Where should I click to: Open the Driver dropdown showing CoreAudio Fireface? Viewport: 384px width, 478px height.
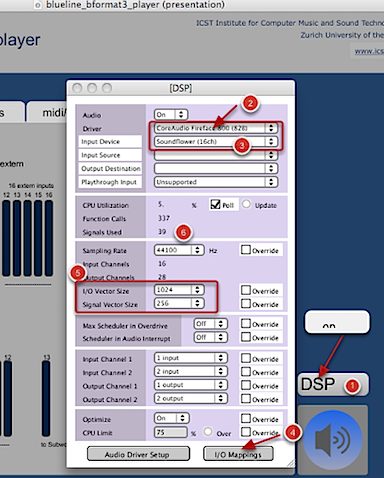[216, 128]
